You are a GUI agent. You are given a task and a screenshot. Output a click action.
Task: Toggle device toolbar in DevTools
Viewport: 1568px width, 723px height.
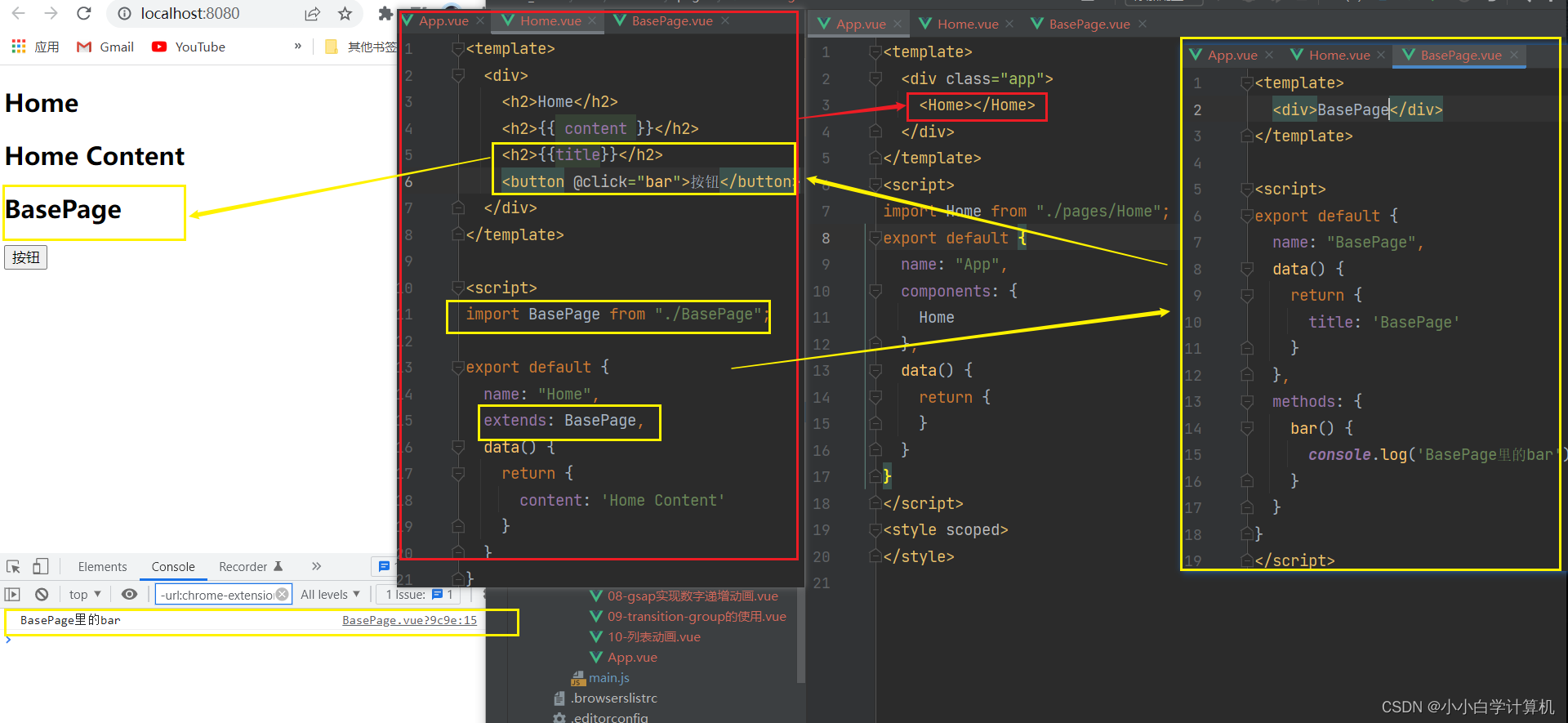pyautogui.click(x=40, y=566)
